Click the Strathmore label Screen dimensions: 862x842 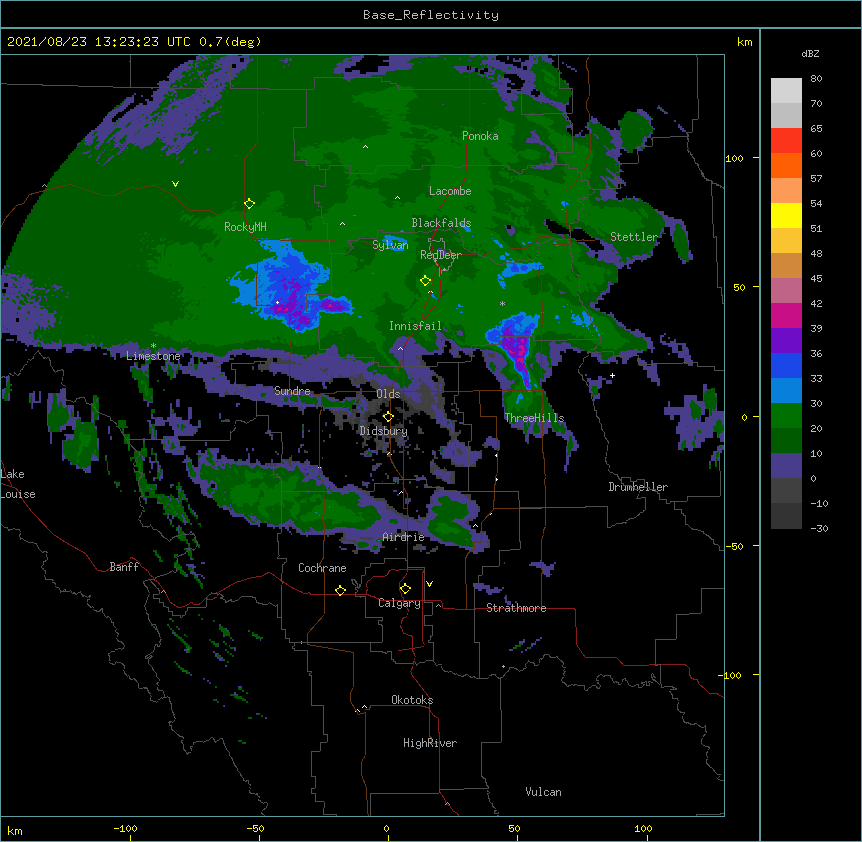[516, 608]
